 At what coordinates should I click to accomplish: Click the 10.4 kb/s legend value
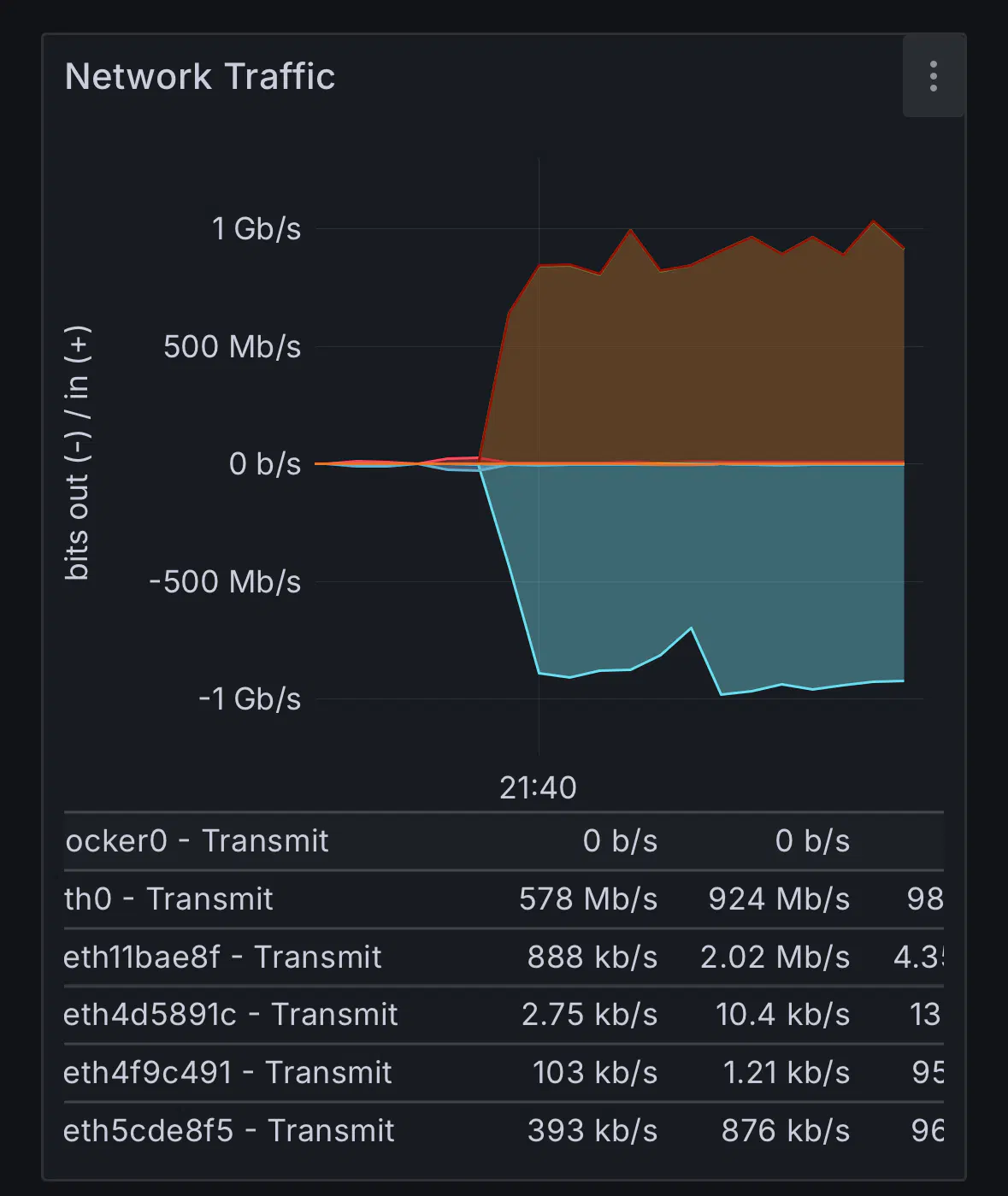(x=783, y=1015)
